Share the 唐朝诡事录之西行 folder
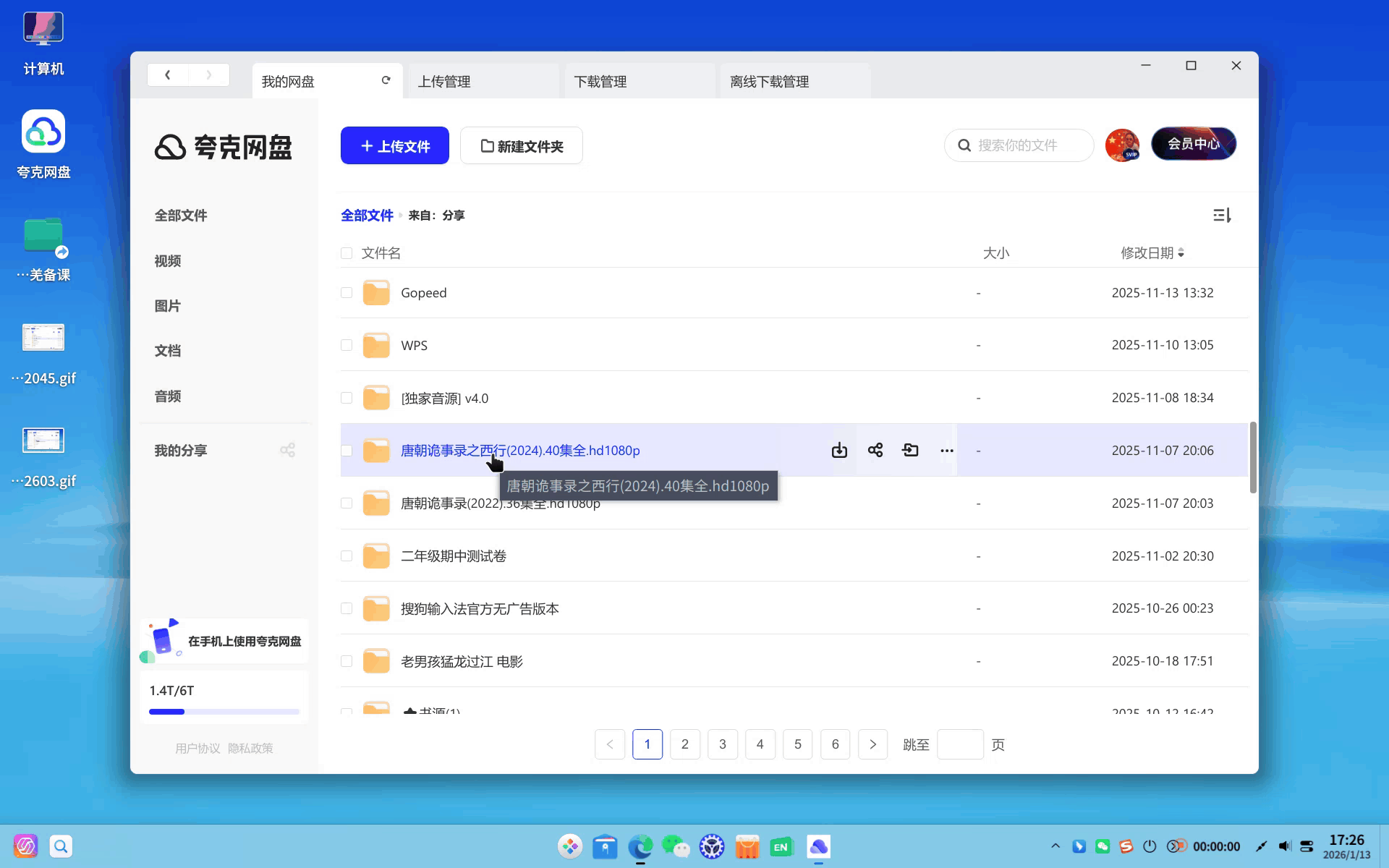1389x868 pixels. pyautogui.click(x=875, y=450)
